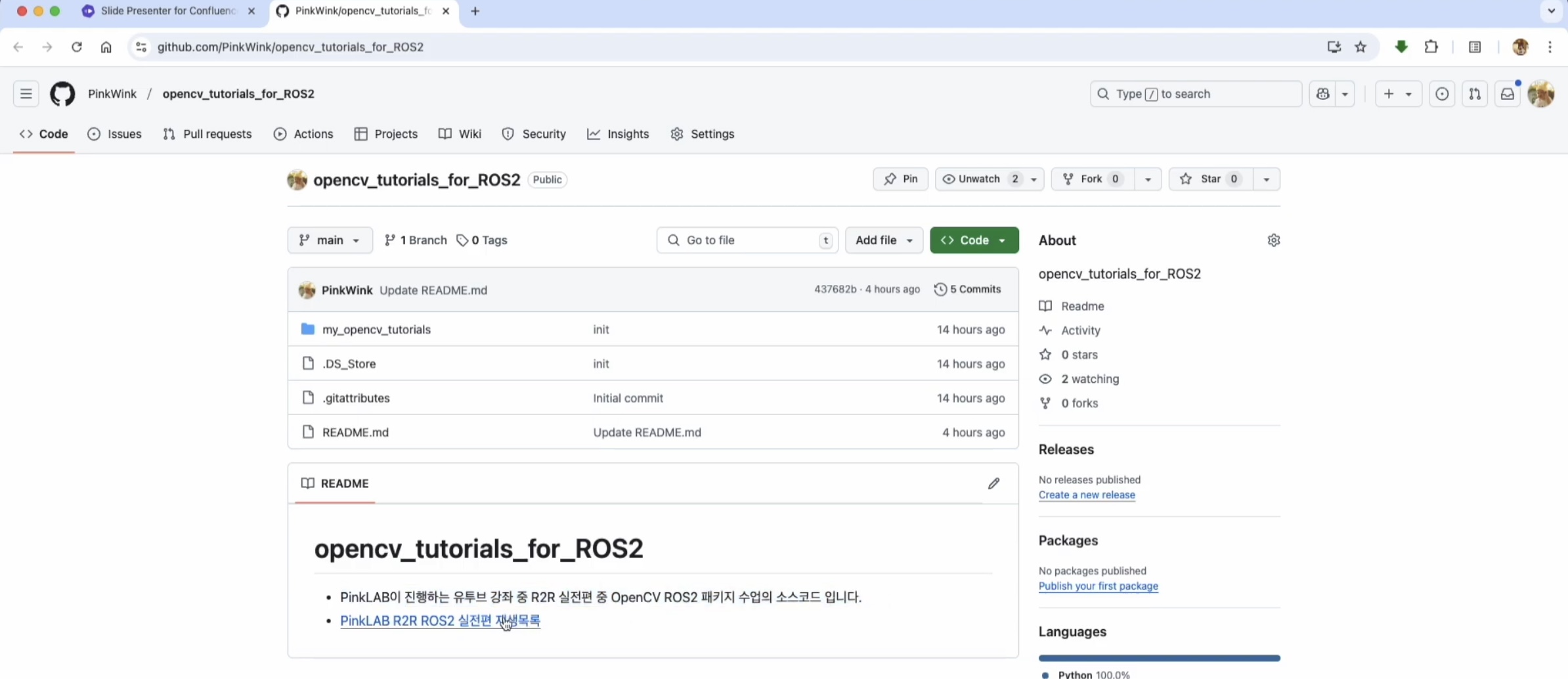Open Chrome three-dot menu

(1550, 47)
